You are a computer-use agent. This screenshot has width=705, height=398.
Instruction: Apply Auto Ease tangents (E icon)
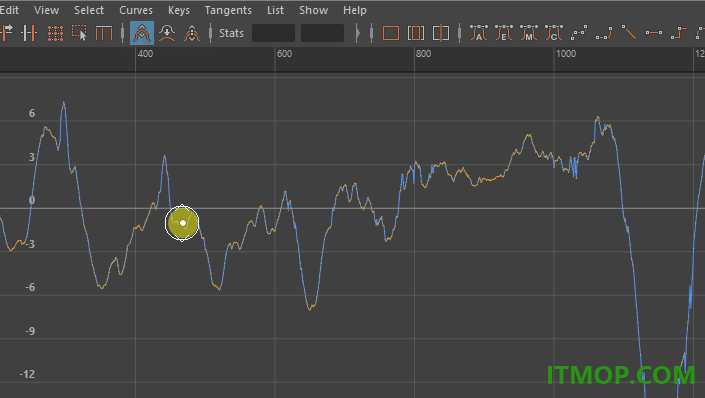point(504,33)
